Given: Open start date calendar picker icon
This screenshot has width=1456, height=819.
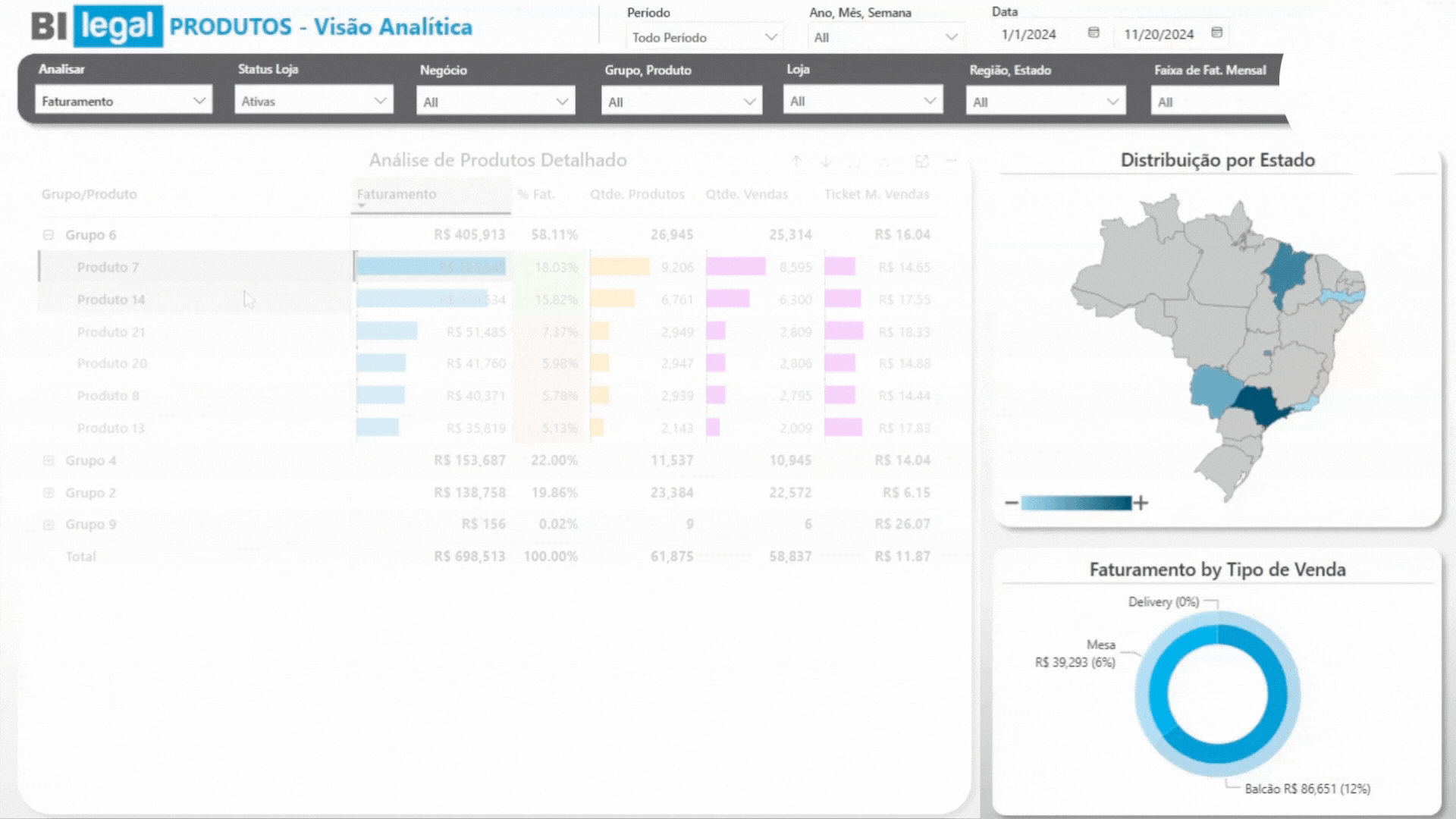Looking at the screenshot, I should point(1094,33).
